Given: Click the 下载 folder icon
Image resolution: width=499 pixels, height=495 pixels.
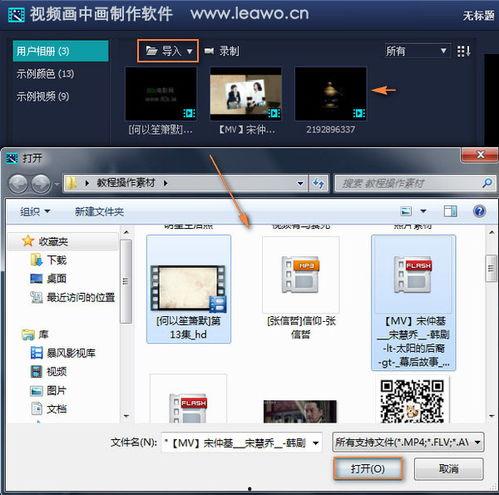Looking at the screenshot, I should [36, 260].
